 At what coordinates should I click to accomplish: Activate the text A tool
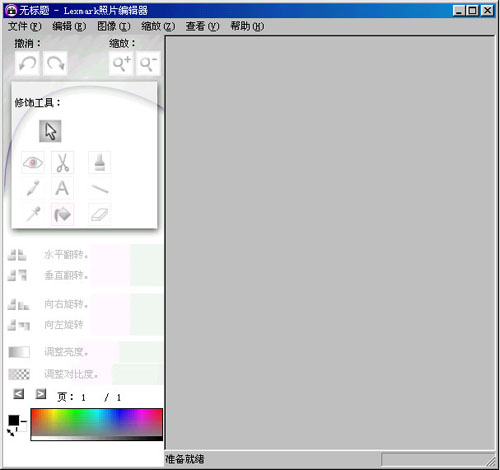[x=62, y=188]
